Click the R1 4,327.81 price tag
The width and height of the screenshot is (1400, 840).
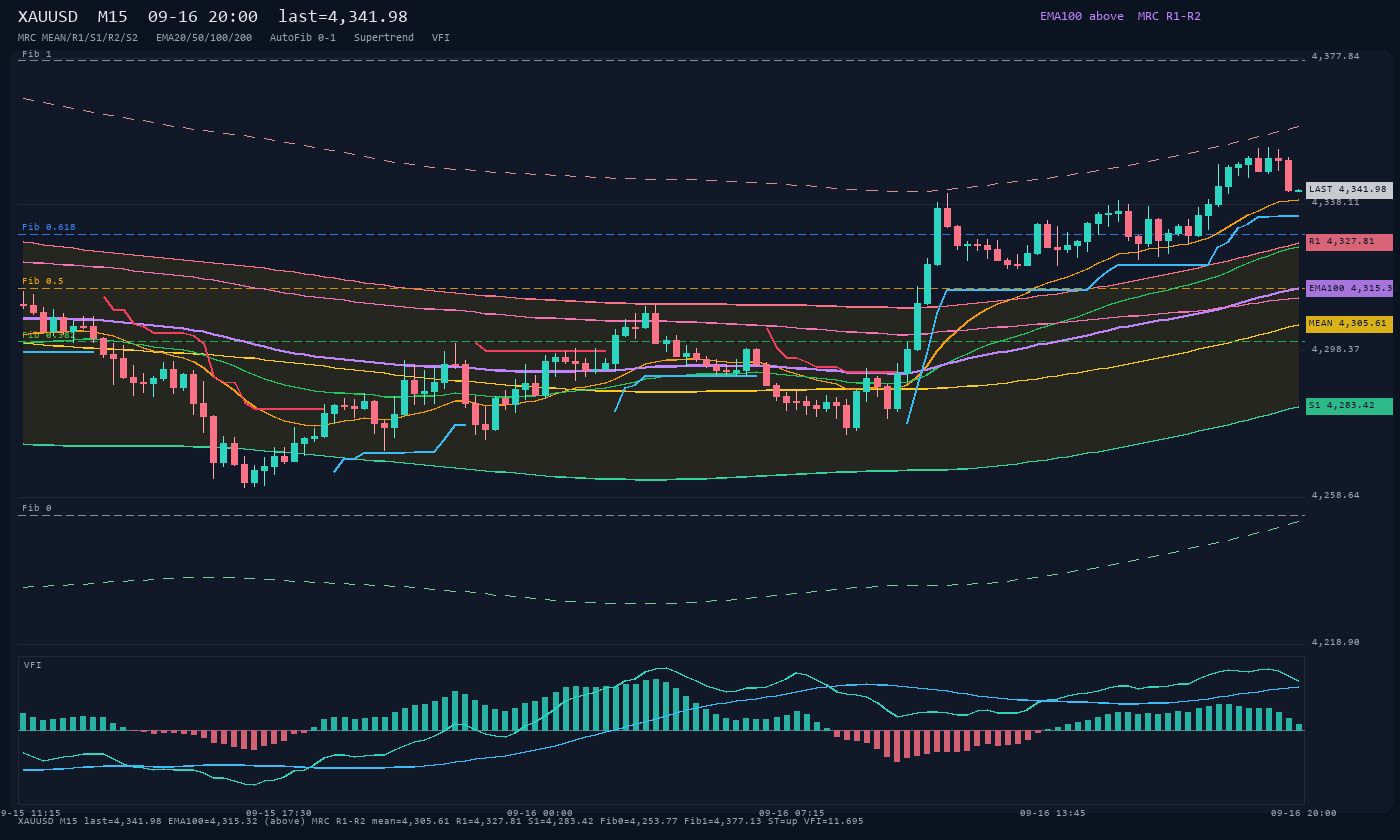tap(1349, 242)
